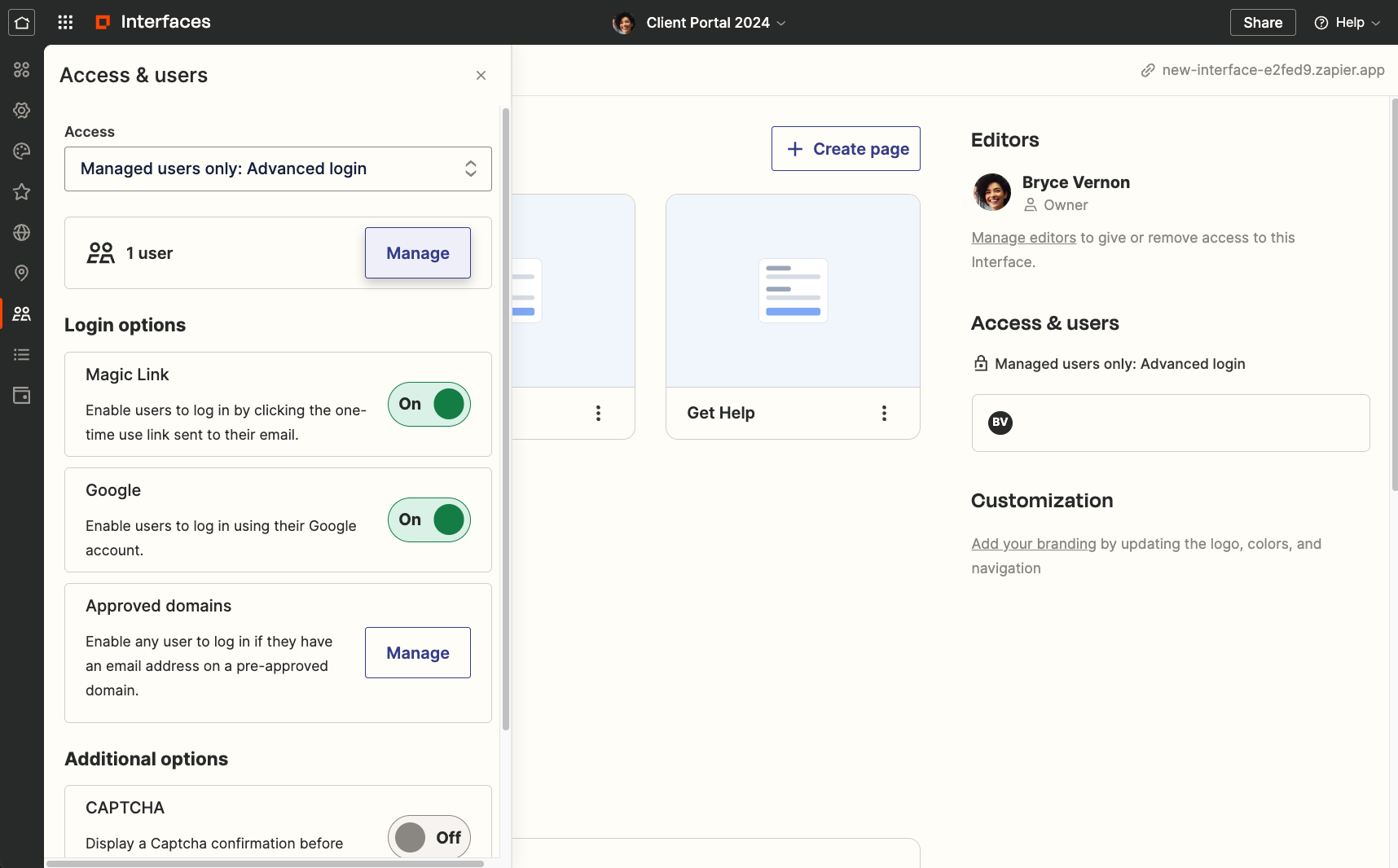1398x868 pixels.
Task: Follow the Manage editors link
Action: (1023, 238)
